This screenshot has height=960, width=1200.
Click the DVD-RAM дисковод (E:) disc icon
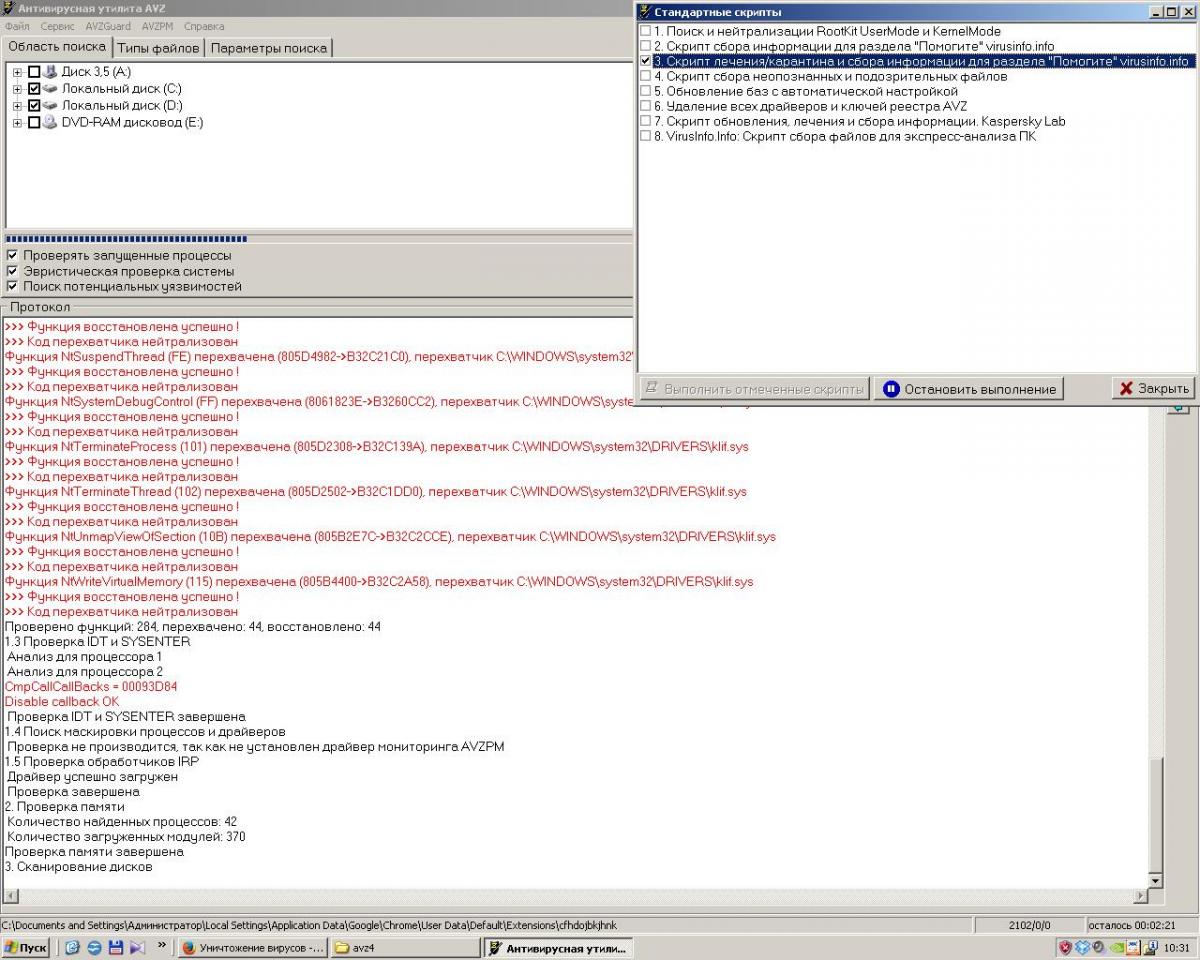coord(50,122)
